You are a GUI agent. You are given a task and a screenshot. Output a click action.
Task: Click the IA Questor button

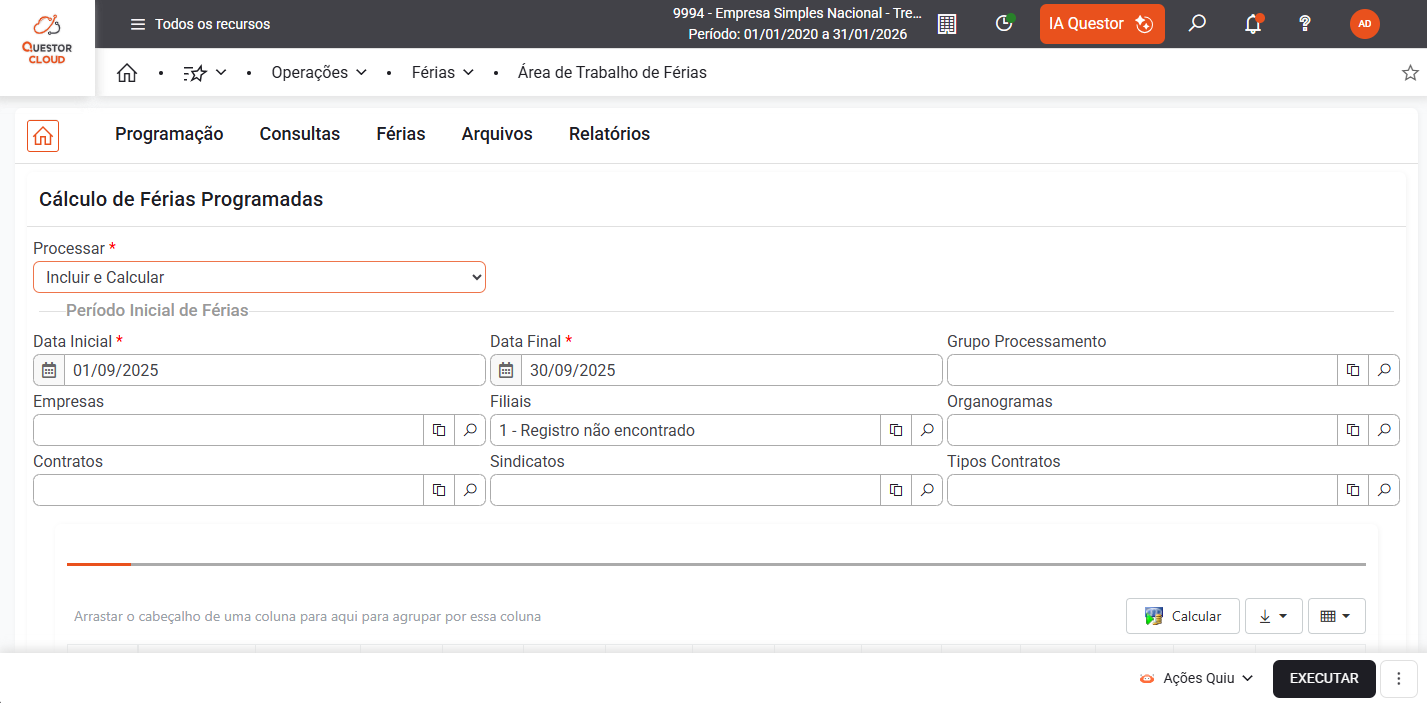(1101, 24)
